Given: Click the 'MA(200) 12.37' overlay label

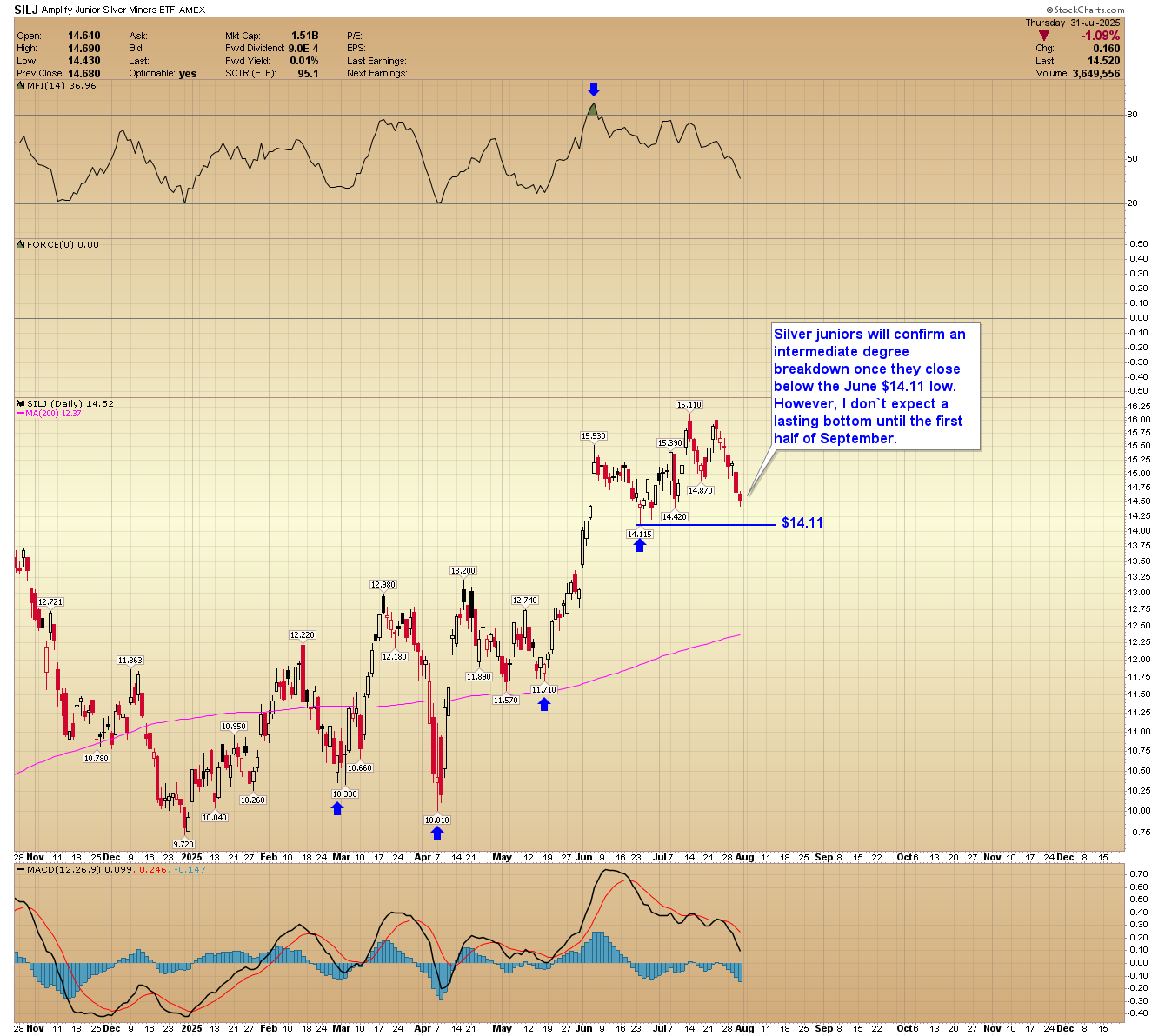Looking at the screenshot, I should tap(54, 414).
